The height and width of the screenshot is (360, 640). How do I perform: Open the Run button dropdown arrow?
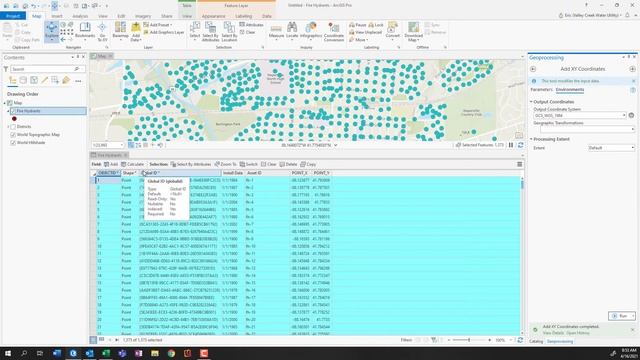632,316
